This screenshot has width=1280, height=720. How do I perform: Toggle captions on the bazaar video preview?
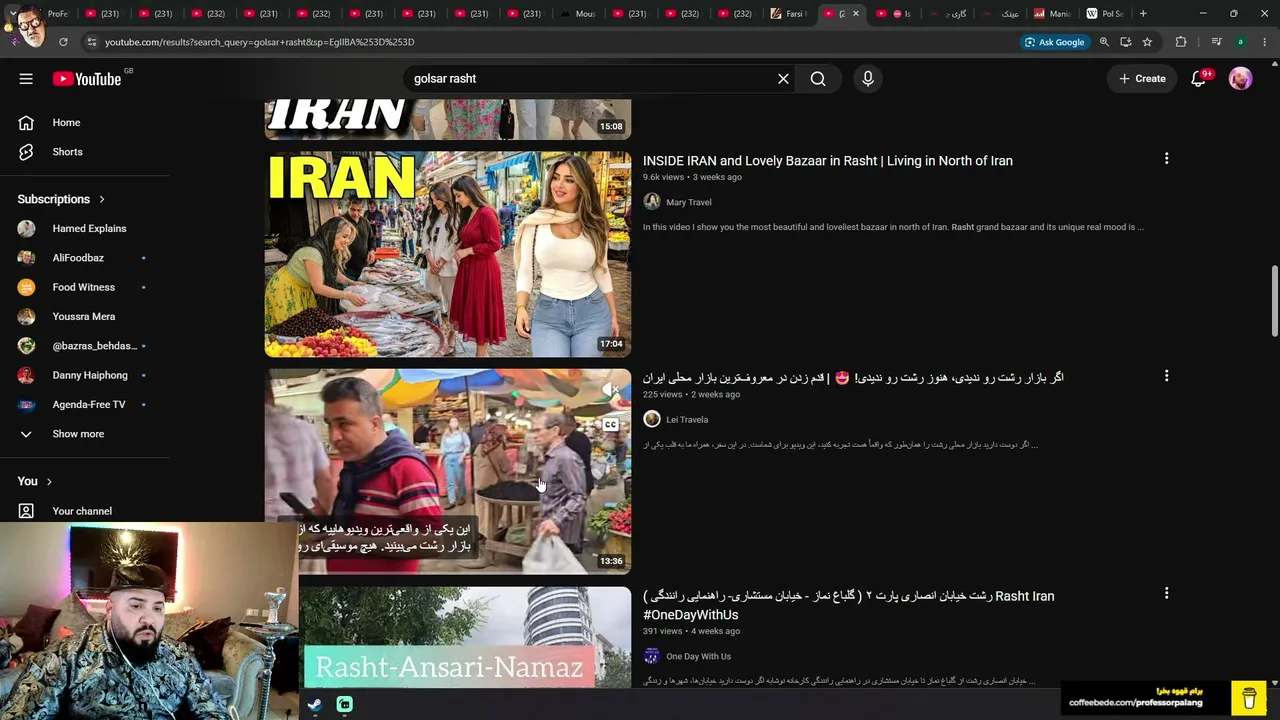tap(610, 425)
